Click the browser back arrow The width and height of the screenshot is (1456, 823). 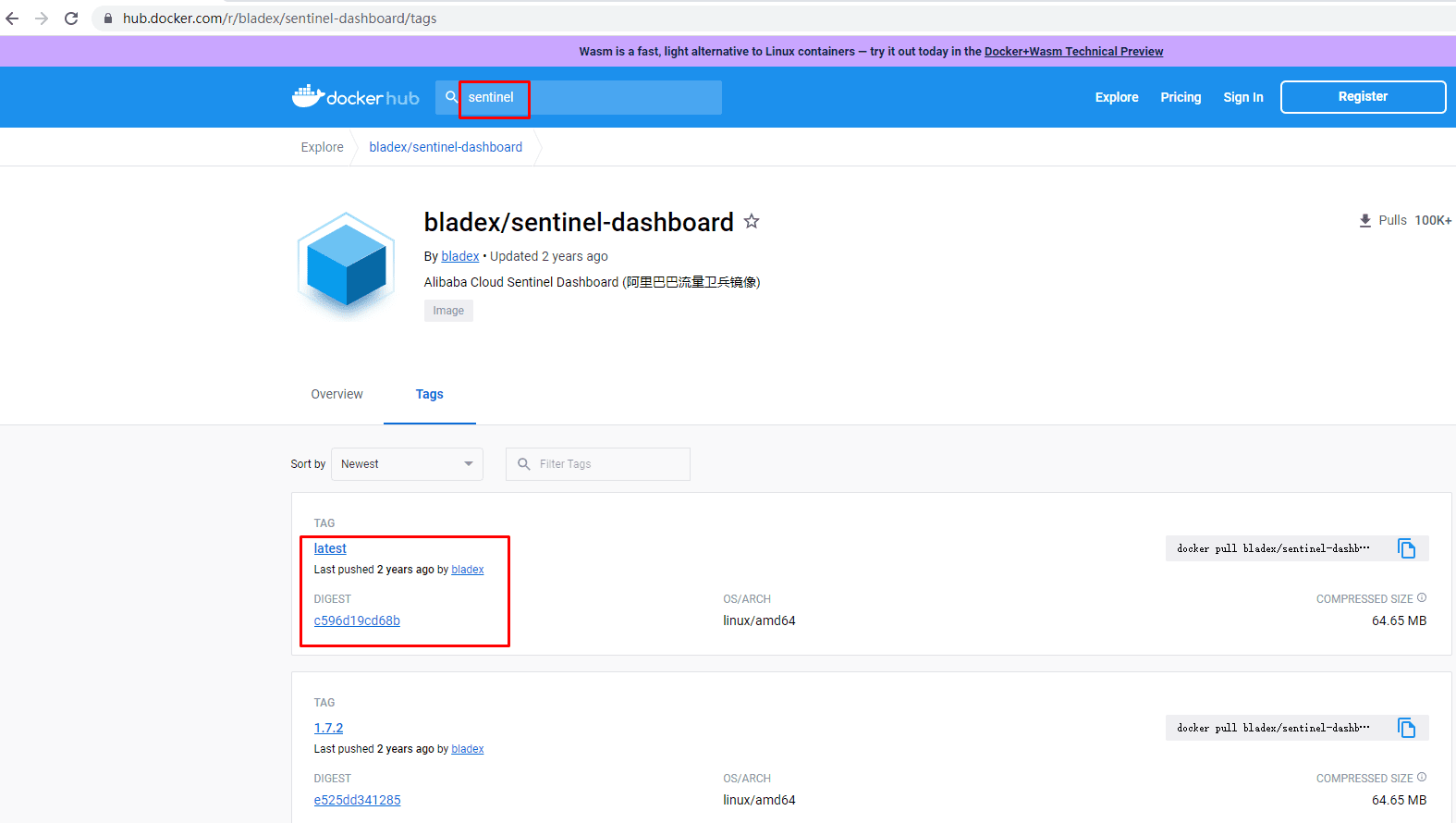(12, 18)
